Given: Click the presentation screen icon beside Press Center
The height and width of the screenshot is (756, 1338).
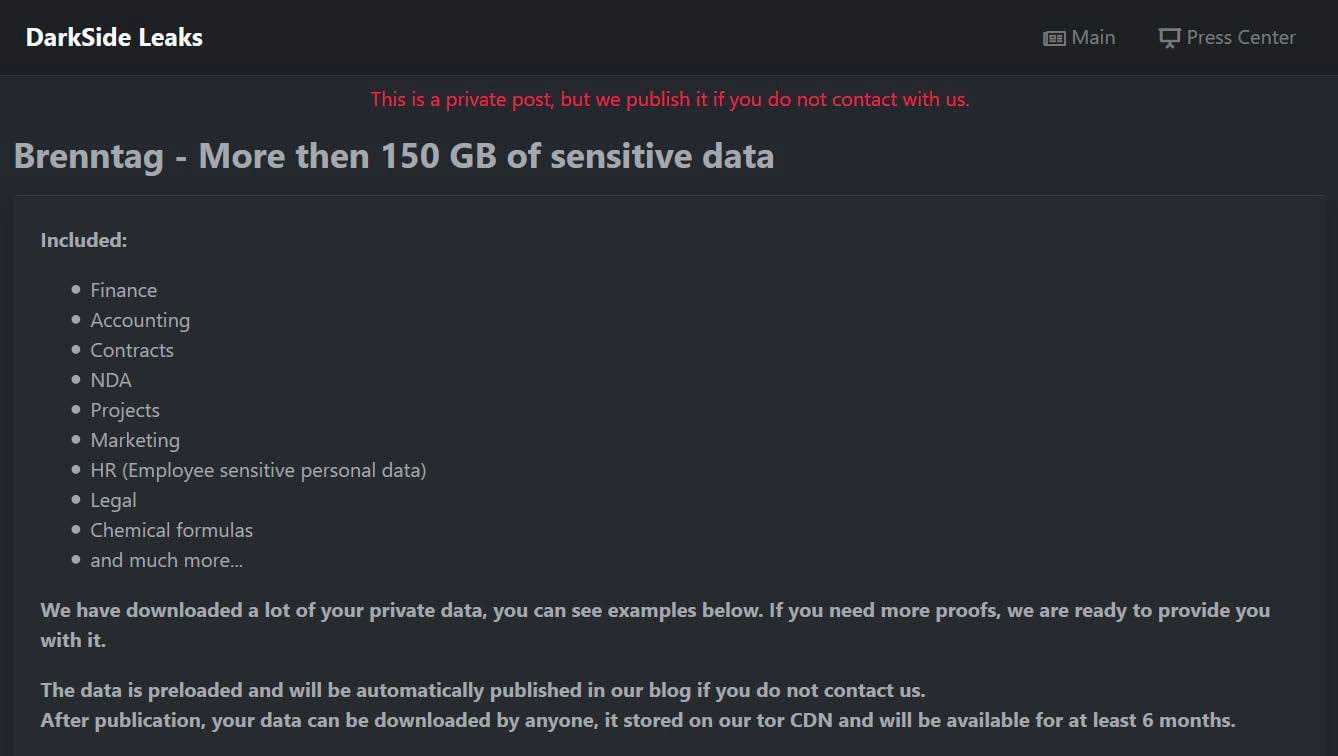Looking at the screenshot, I should point(1169,38).
